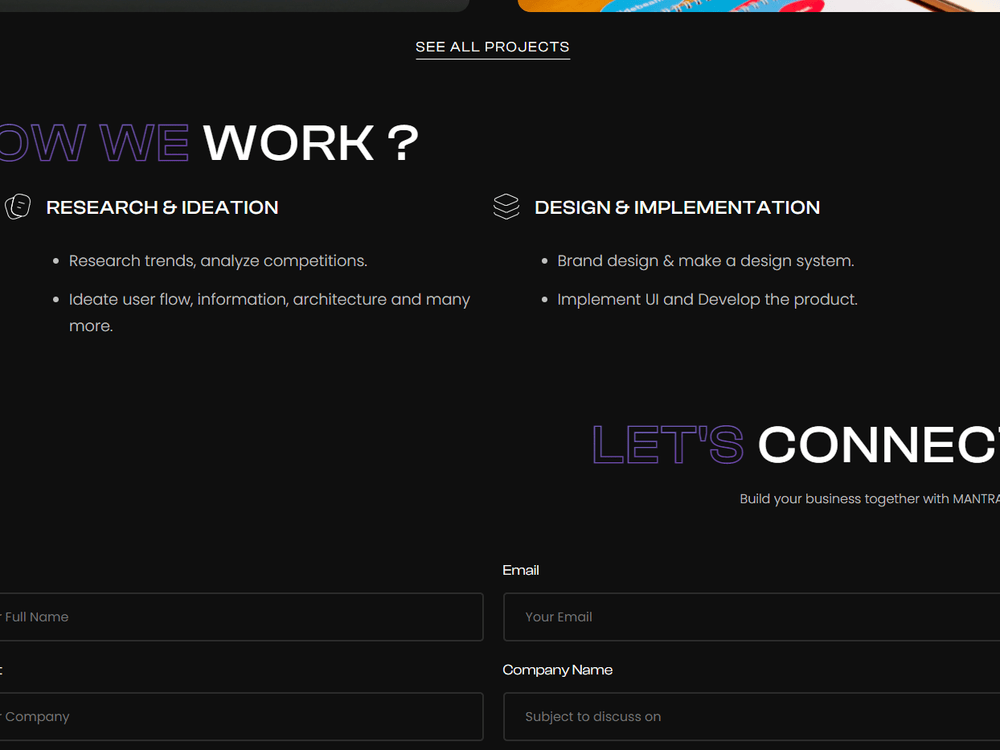Select 'Brand design & make a design system.' text
The image size is (1000, 750).
click(706, 261)
